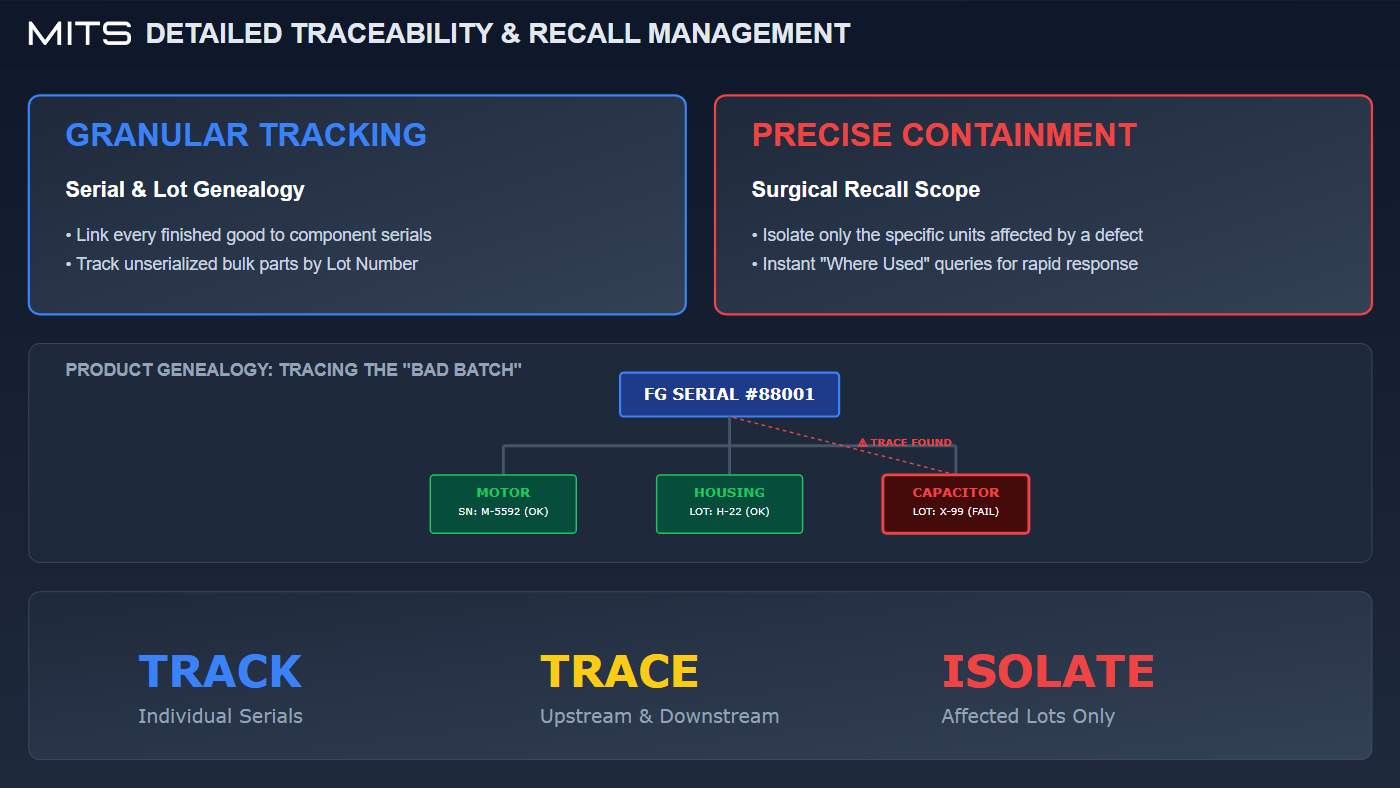Screen dimensions: 1400x788
Task: Click the Serial & Lot Genealogy subheading
Action: 185,190
